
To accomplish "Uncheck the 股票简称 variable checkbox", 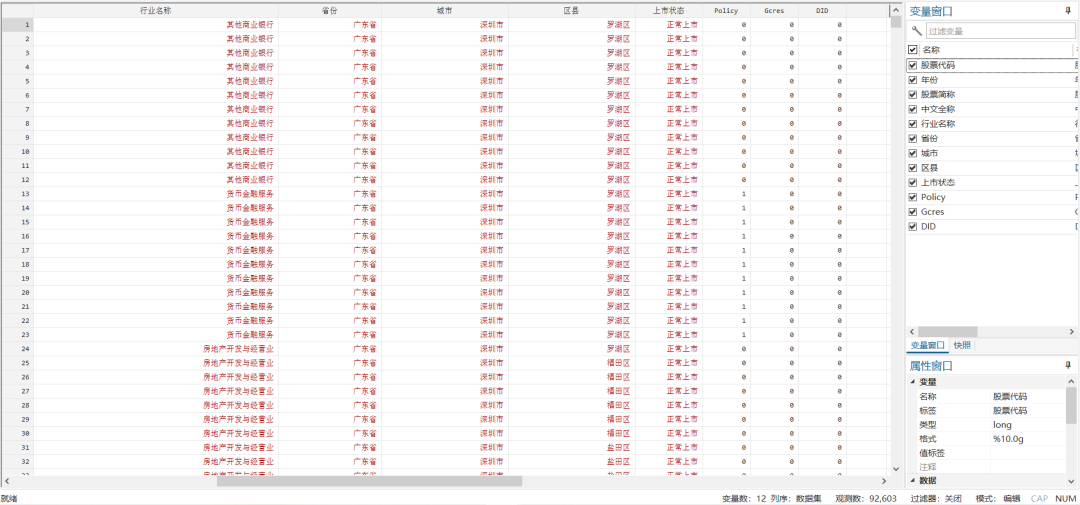I will 913,94.
